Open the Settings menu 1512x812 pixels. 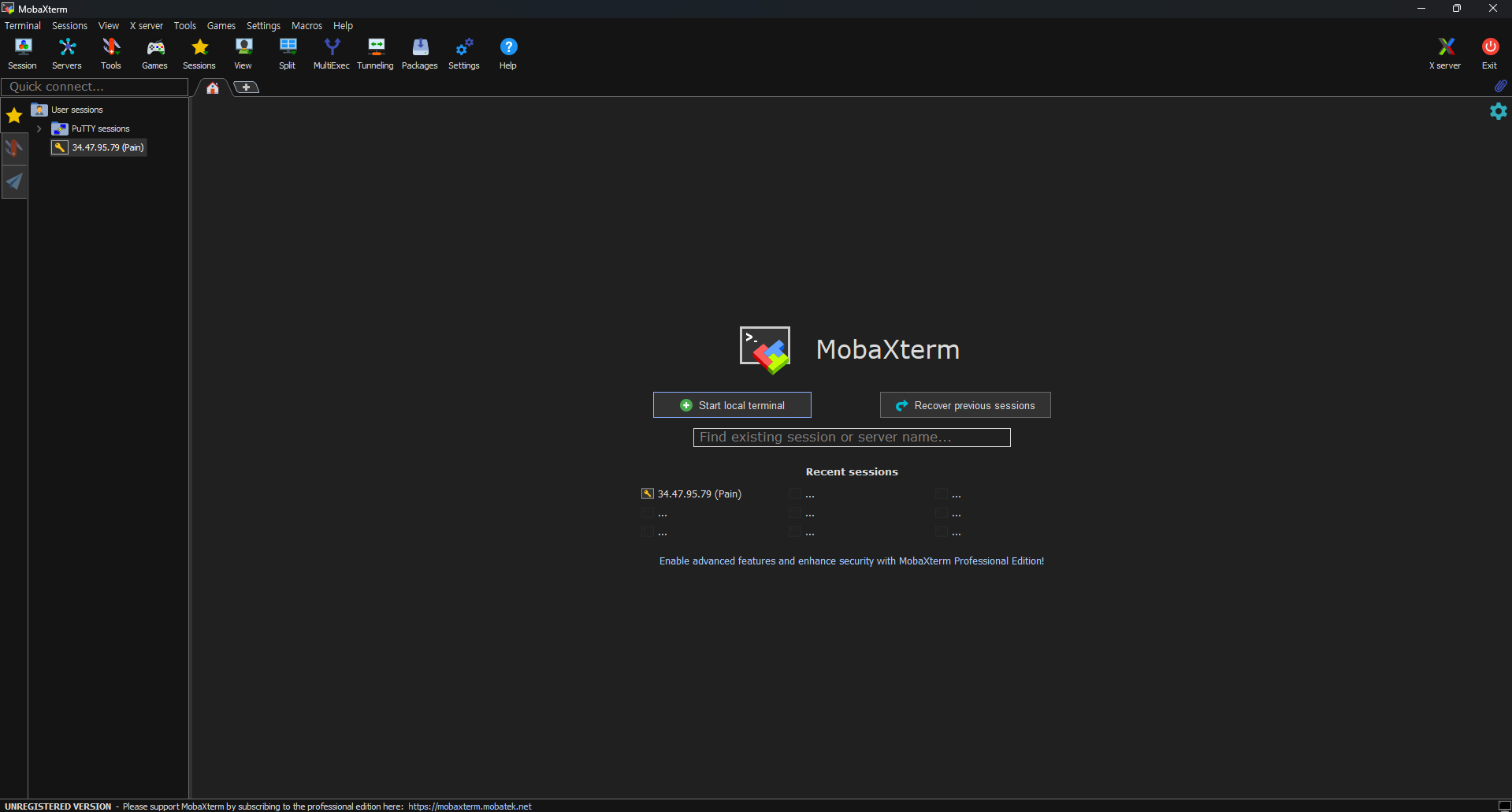(264, 26)
